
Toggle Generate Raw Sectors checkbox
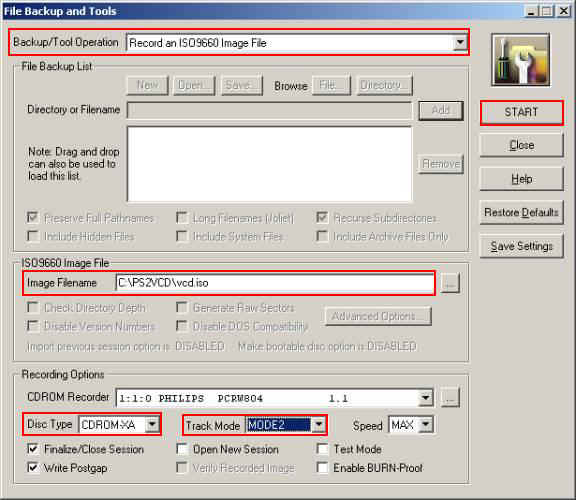pyautogui.click(x=182, y=307)
